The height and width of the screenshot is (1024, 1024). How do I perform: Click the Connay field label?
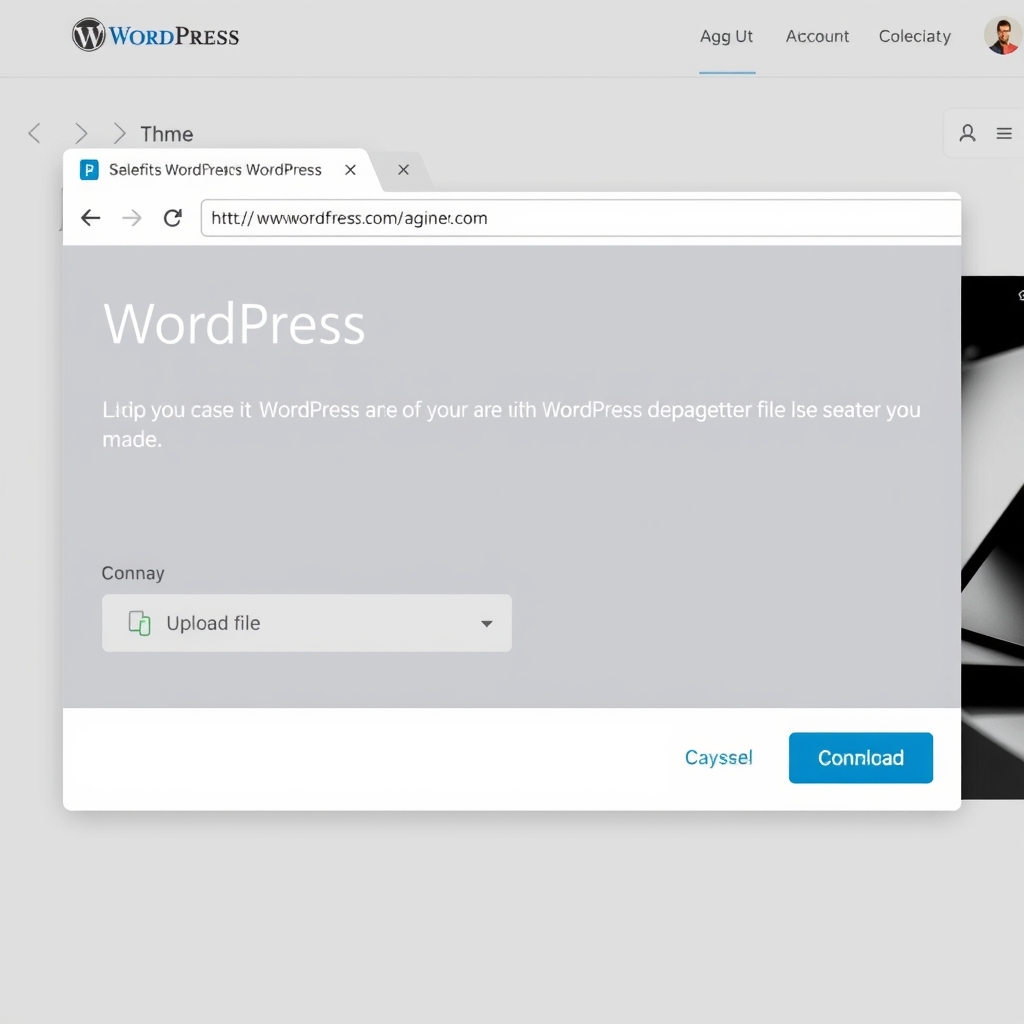point(133,573)
